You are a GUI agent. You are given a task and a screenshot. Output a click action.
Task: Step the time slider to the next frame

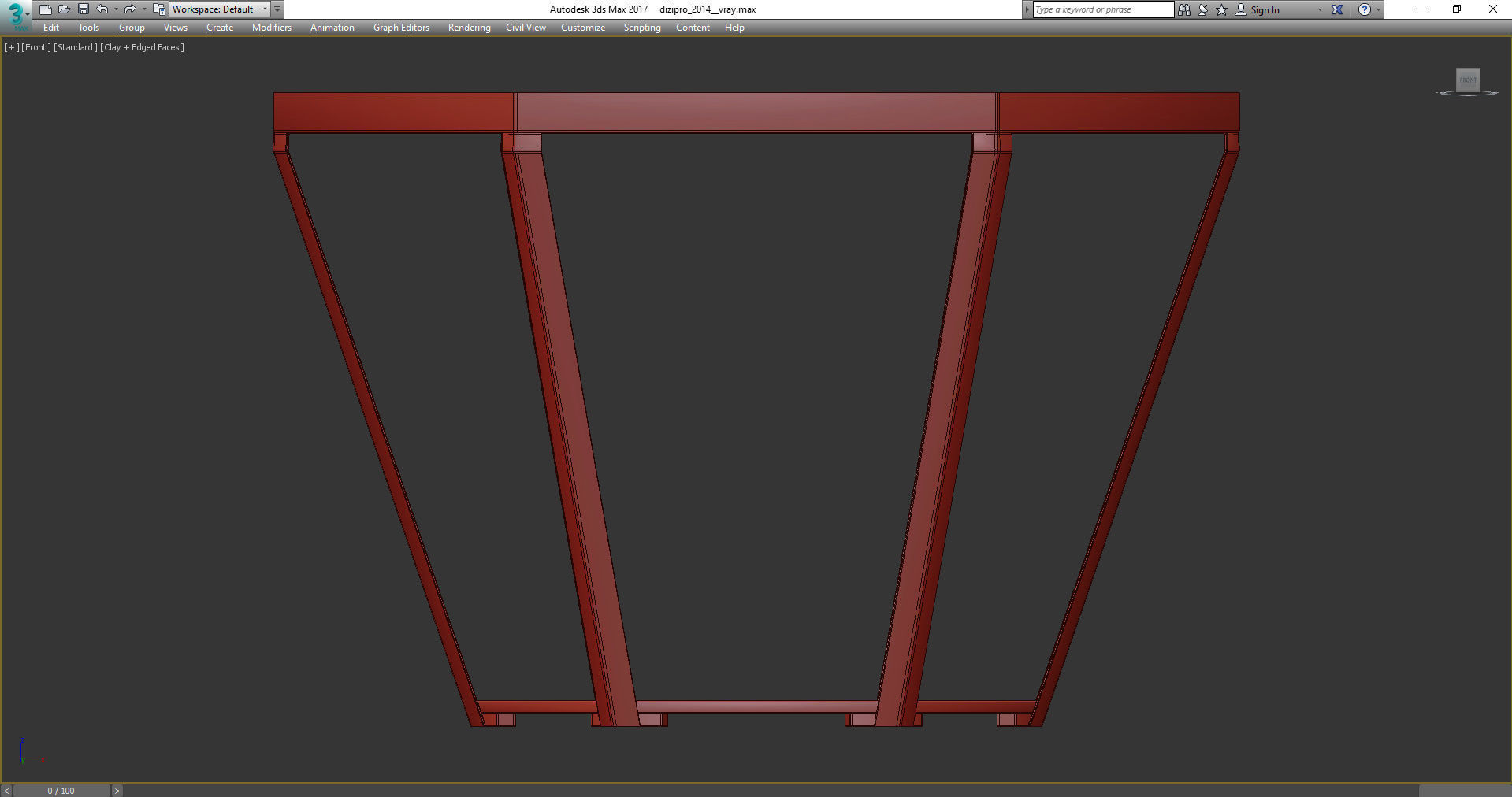[x=117, y=791]
